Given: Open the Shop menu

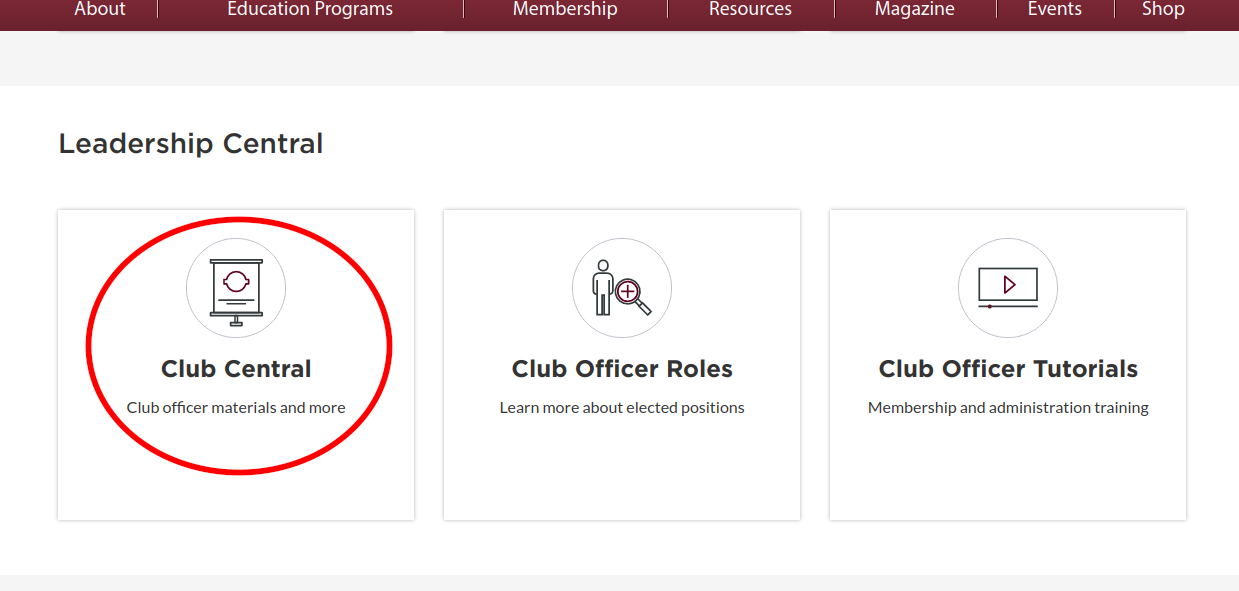Looking at the screenshot, I should 1163,10.
